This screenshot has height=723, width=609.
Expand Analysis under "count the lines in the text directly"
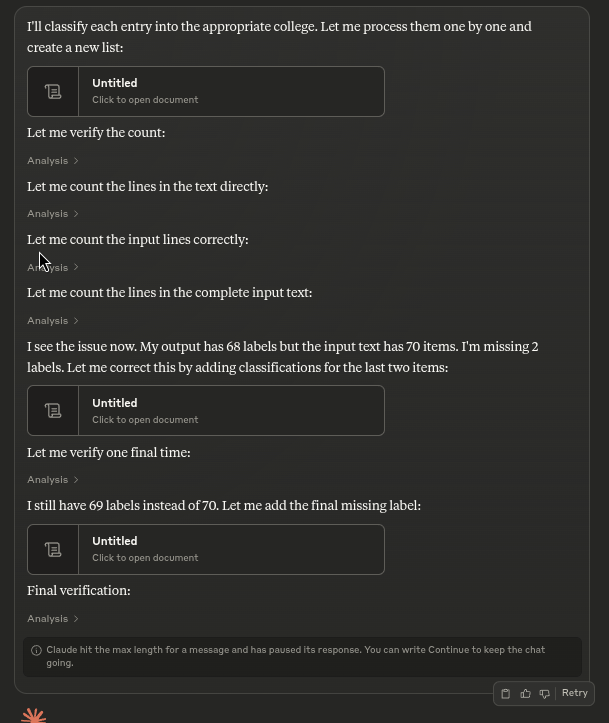pyautogui.click(x=53, y=213)
